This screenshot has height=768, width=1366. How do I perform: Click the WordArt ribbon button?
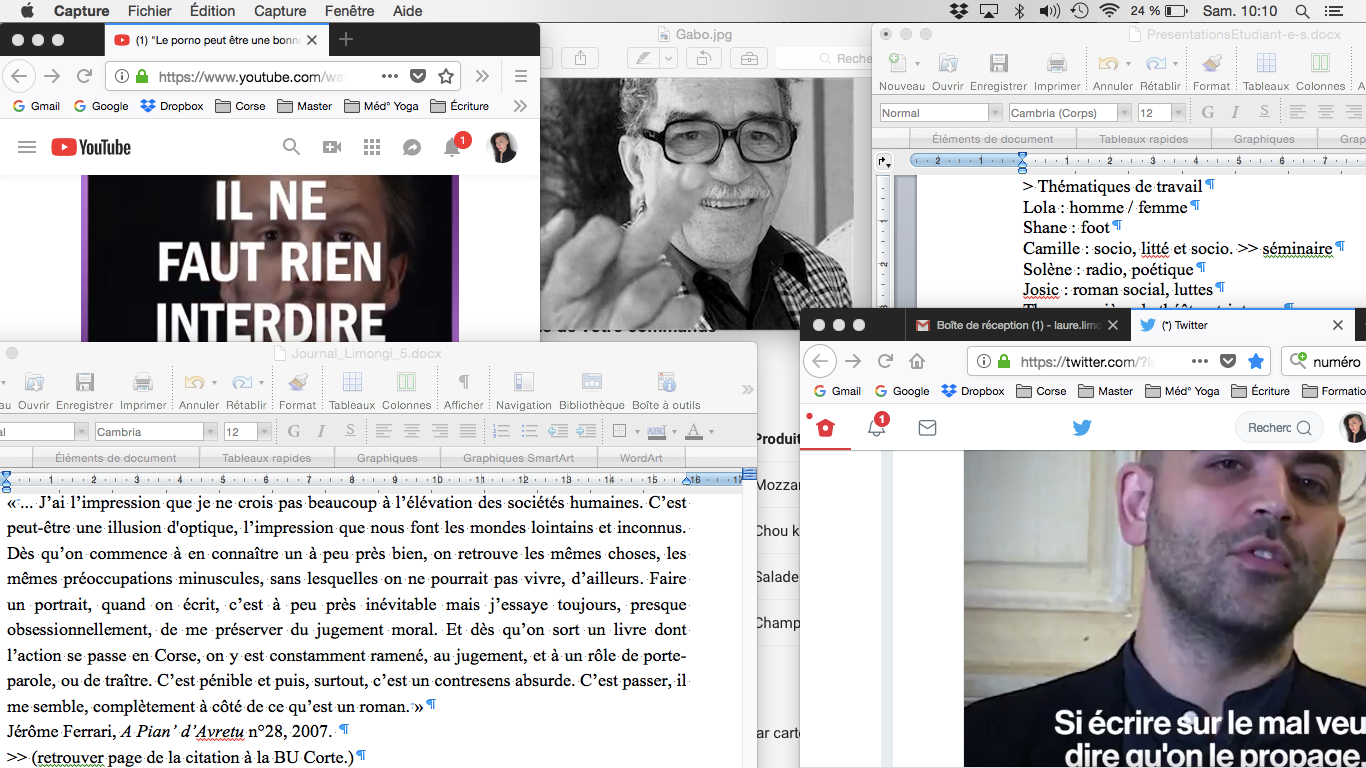[x=640, y=458]
